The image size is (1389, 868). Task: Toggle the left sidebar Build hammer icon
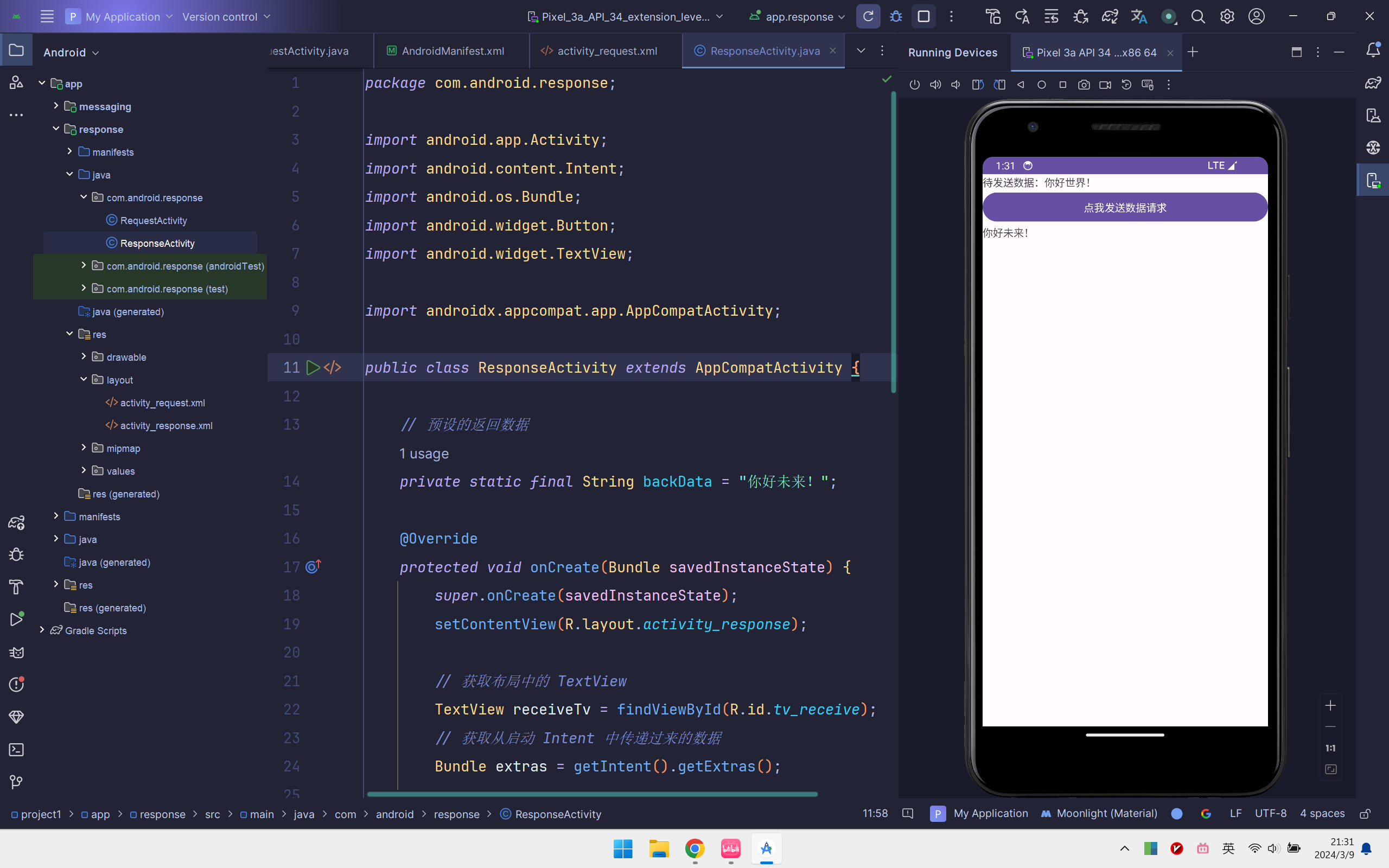click(17, 586)
